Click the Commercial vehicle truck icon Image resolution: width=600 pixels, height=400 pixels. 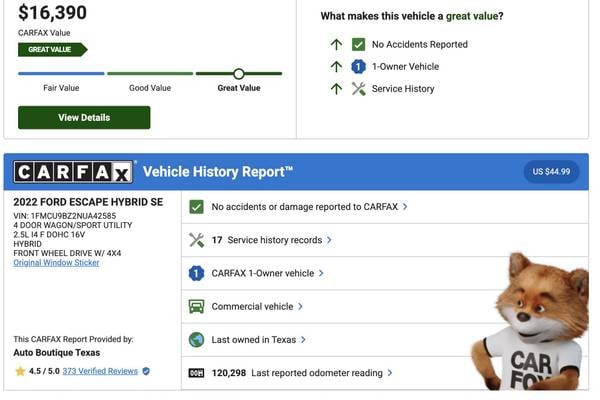pos(196,307)
